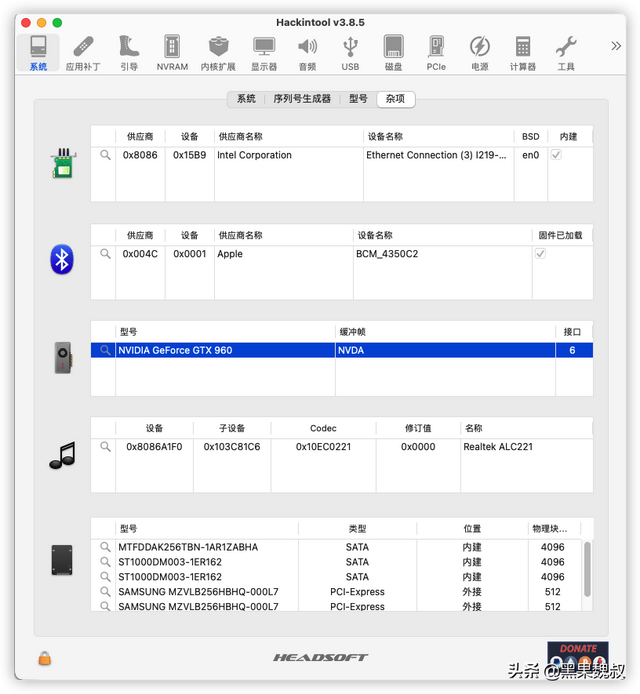The height and width of the screenshot is (694, 640).
Task: Switch to the 型号 tab
Action: 358,99
